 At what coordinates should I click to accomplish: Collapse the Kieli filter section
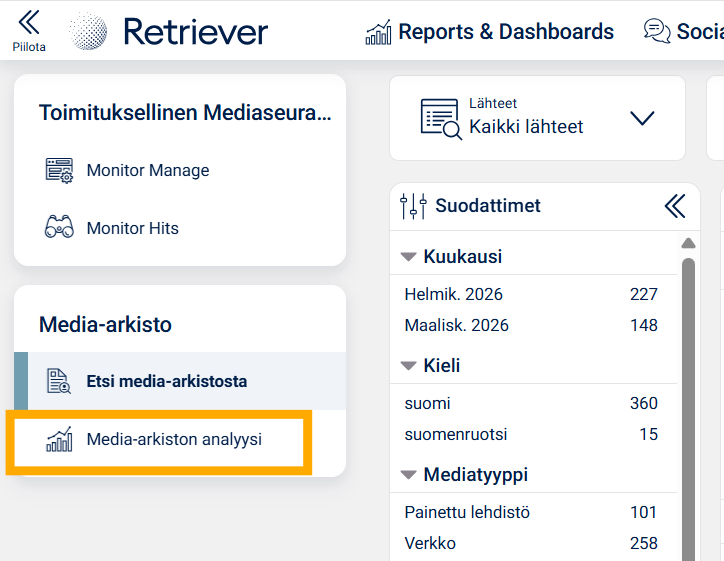408,366
